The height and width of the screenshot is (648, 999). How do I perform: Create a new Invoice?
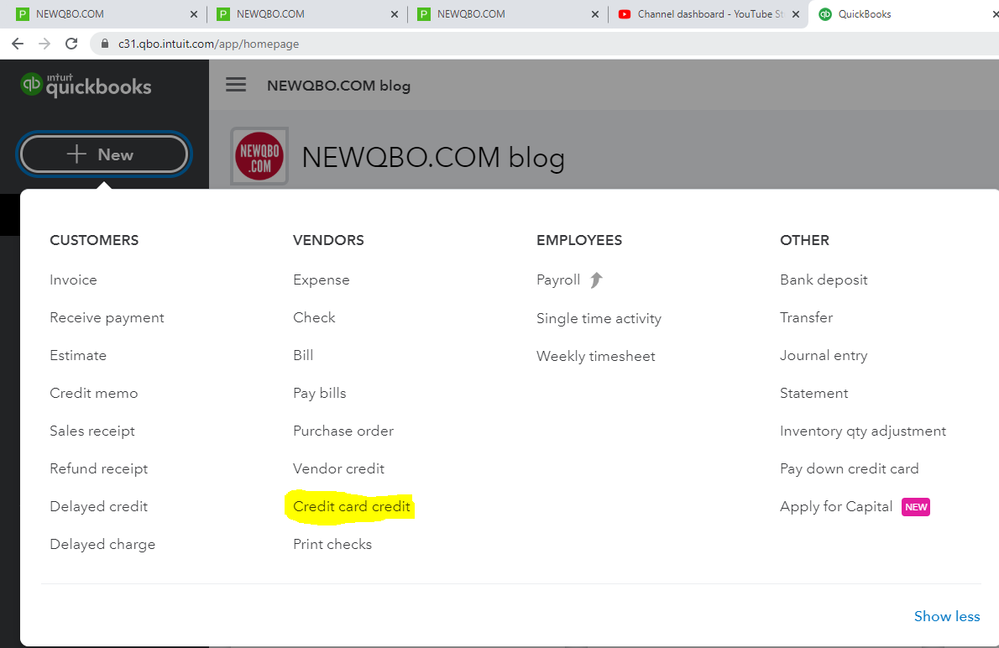(x=73, y=280)
